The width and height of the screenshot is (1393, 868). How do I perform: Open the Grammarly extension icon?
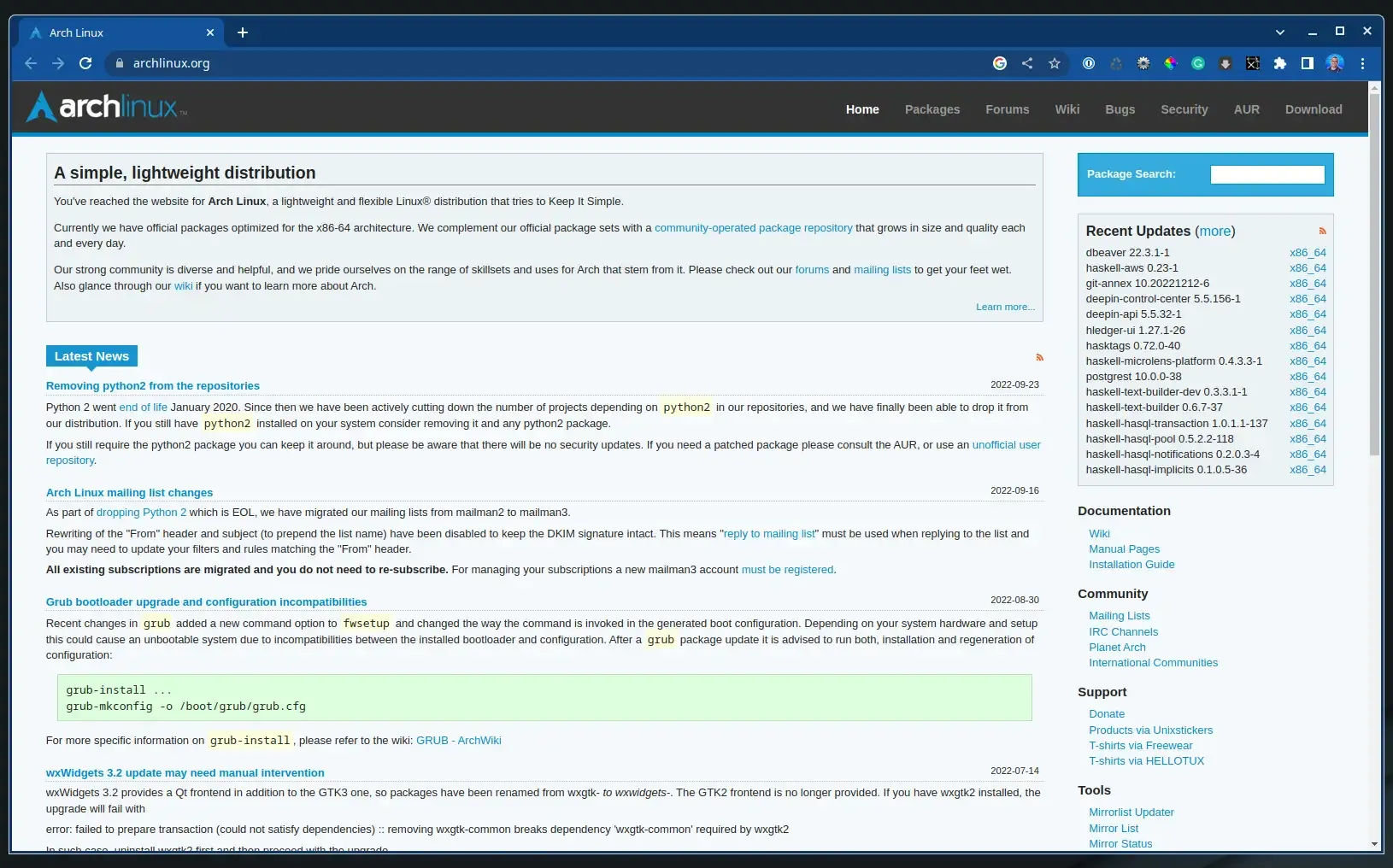coord(1198,63)
